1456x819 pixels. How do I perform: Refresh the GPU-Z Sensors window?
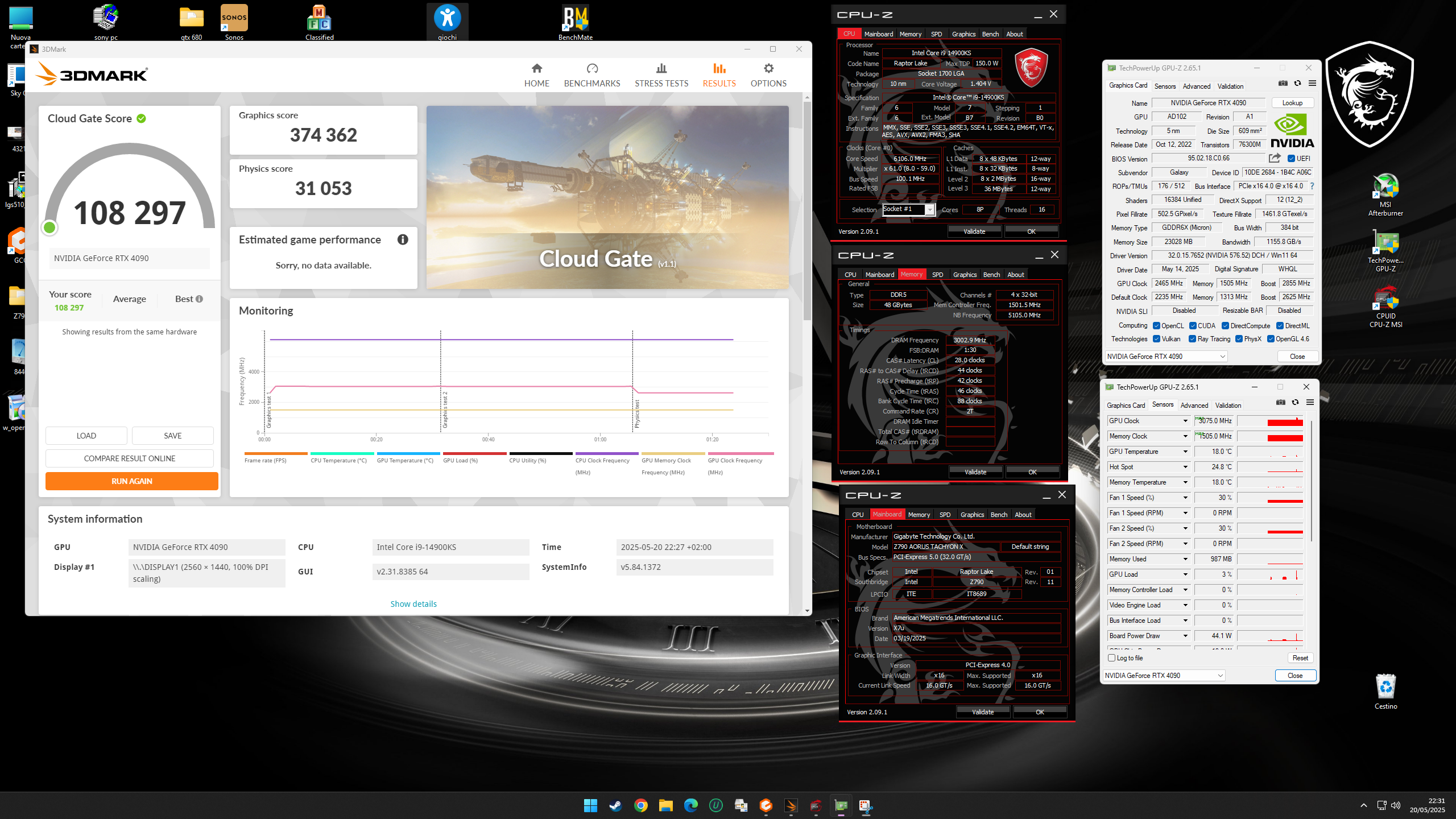click(x=1295, y=403)
